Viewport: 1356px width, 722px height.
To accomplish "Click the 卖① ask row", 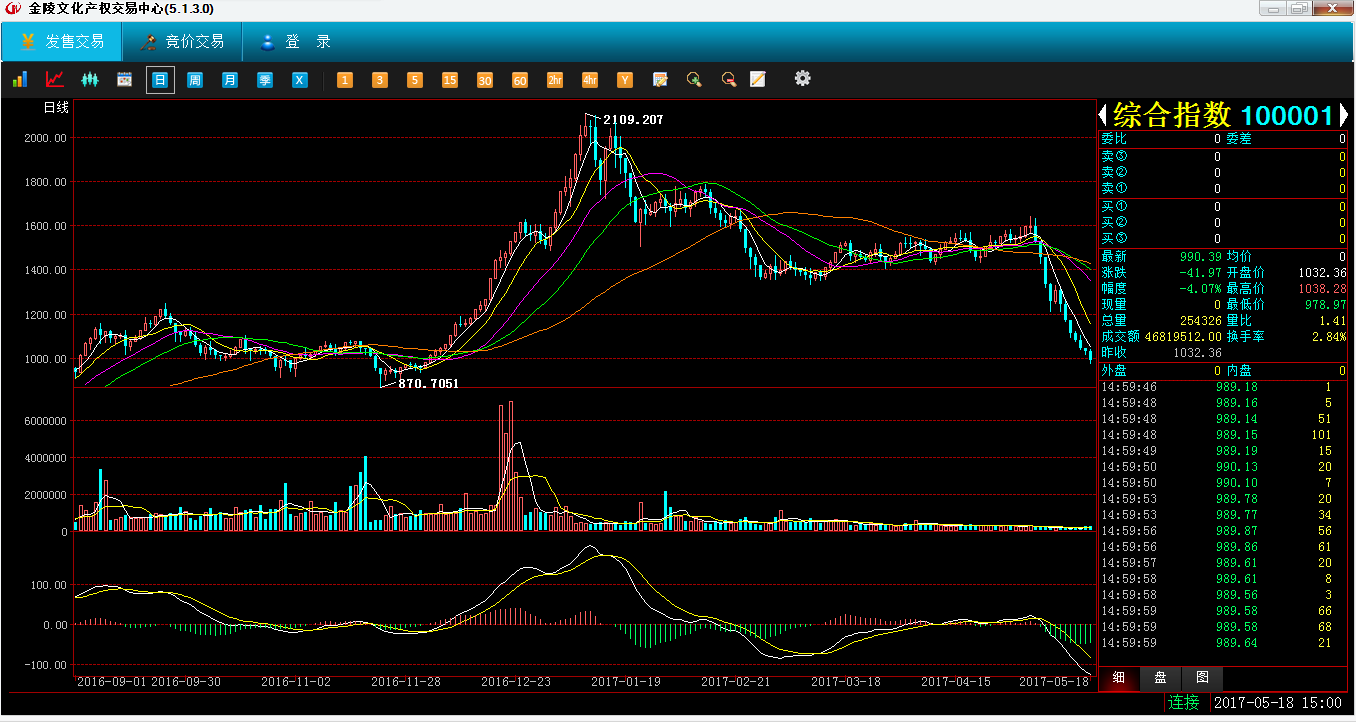I will coord(1223,188).
